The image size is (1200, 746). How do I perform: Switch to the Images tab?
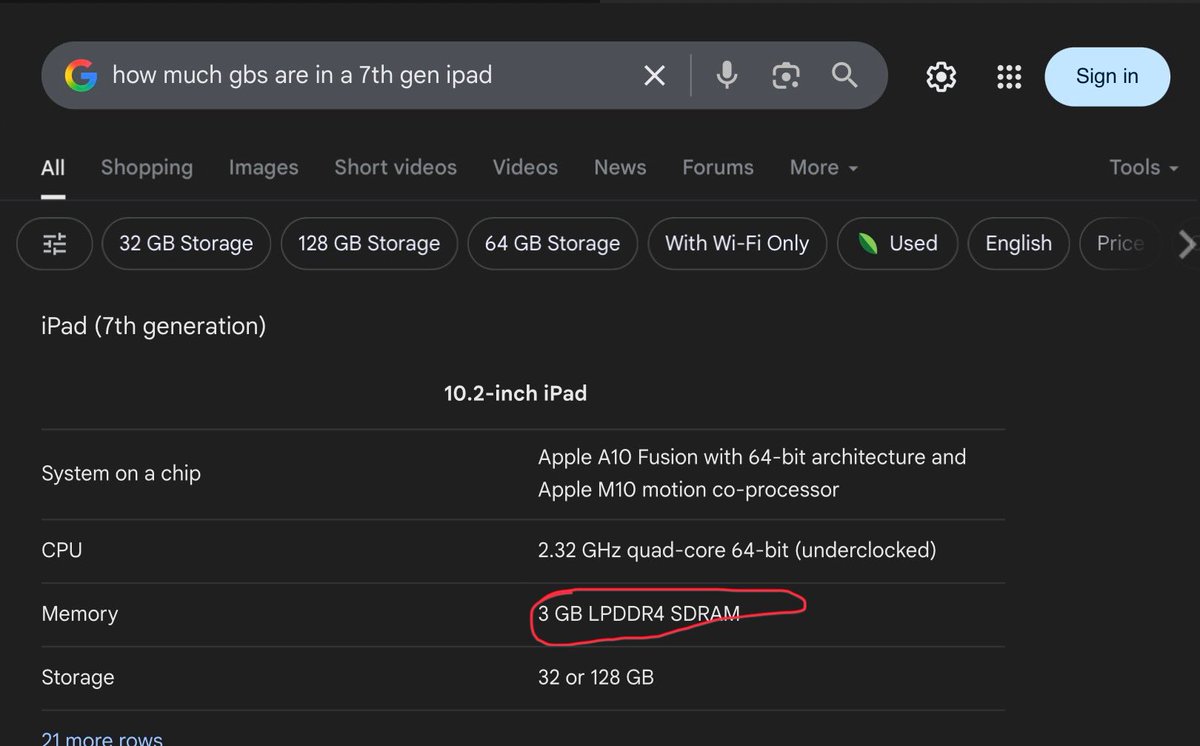tap(263, 168)
